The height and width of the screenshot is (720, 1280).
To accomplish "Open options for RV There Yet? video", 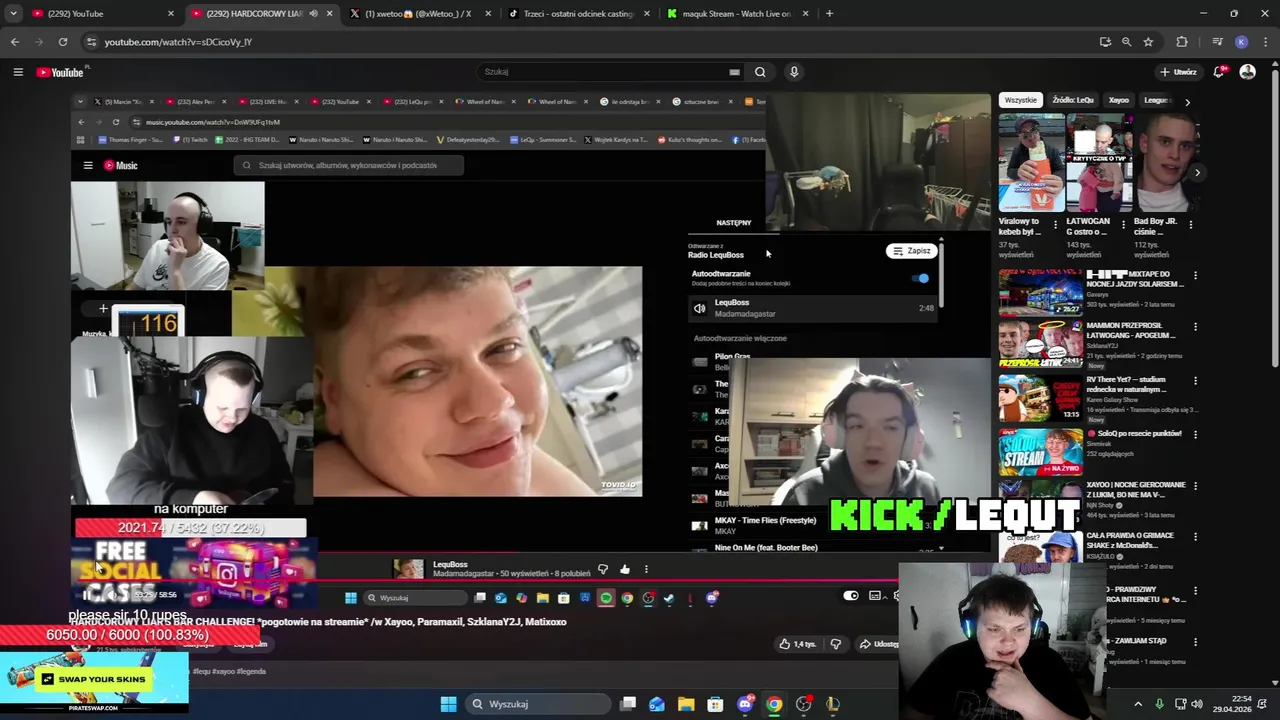I will point(1195,381).
